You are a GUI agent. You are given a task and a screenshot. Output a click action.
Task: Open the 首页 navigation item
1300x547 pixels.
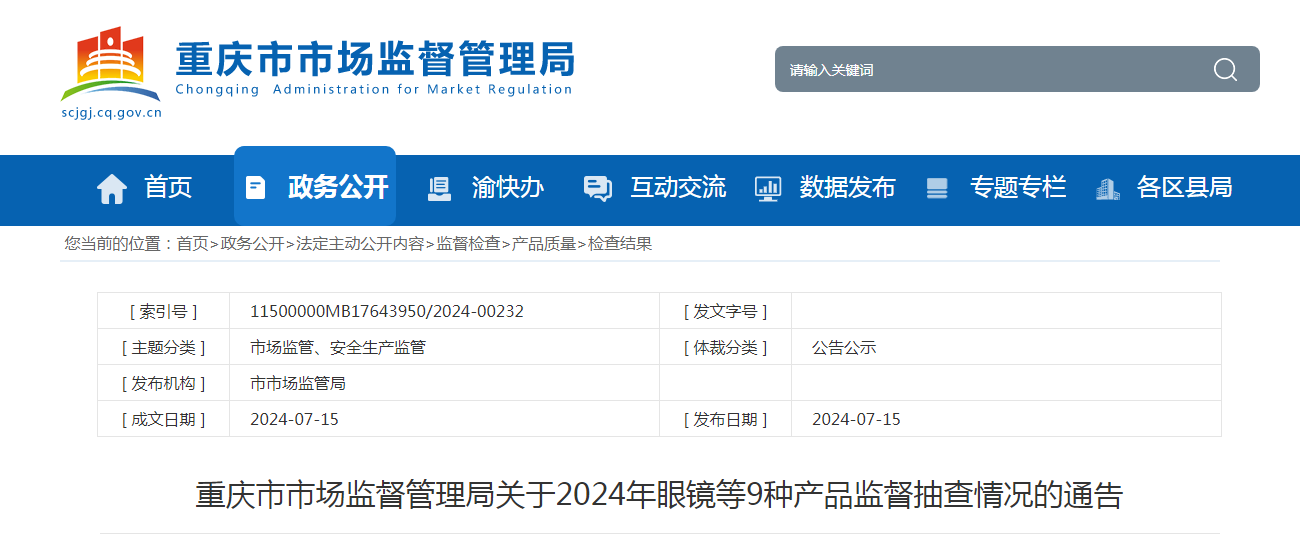(168, 187)
